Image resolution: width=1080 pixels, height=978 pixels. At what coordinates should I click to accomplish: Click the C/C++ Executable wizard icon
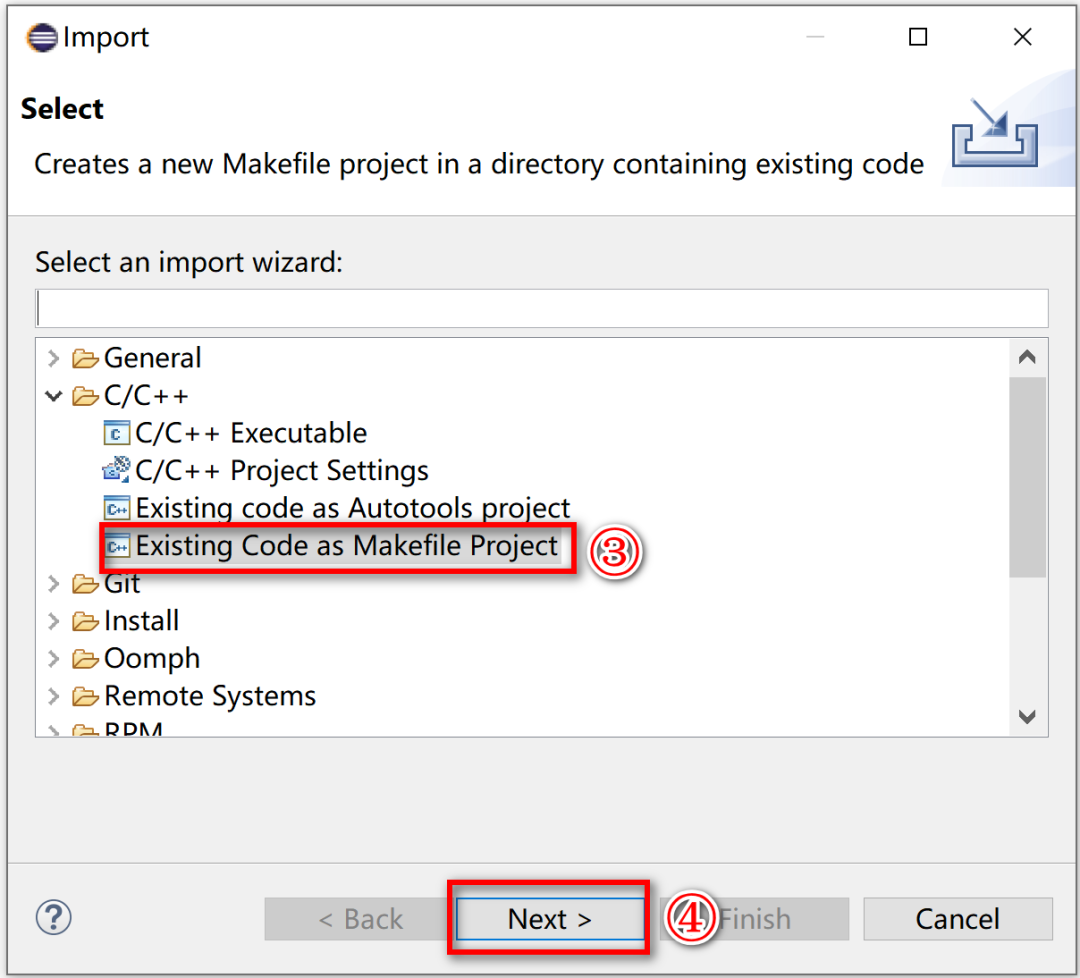coord(117,433)
